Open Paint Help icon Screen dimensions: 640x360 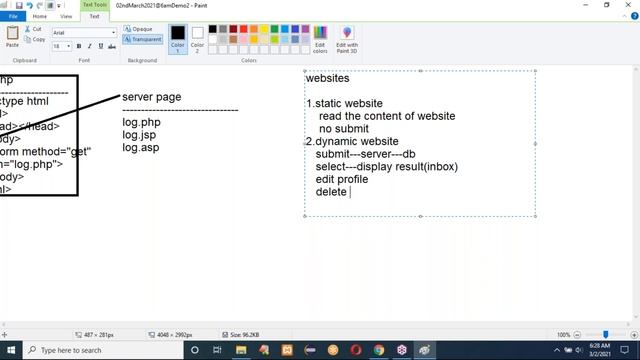coord(634,16)
